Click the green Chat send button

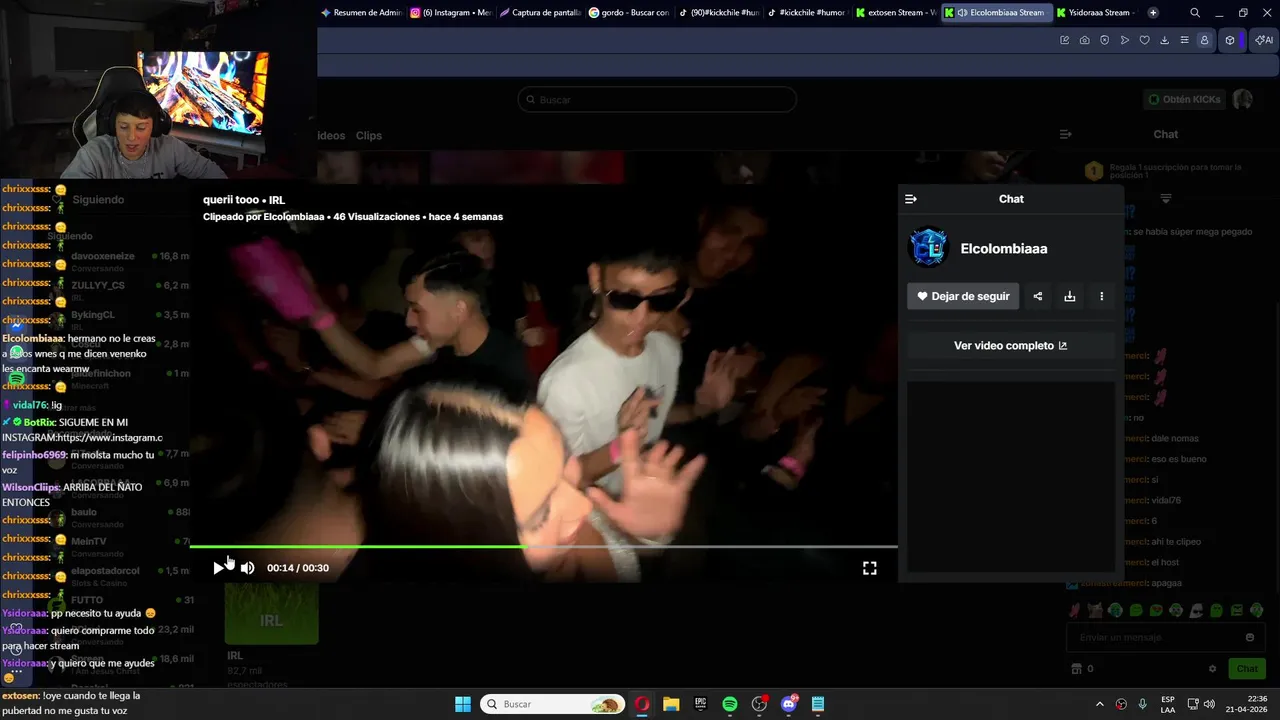click(1248, 669)
